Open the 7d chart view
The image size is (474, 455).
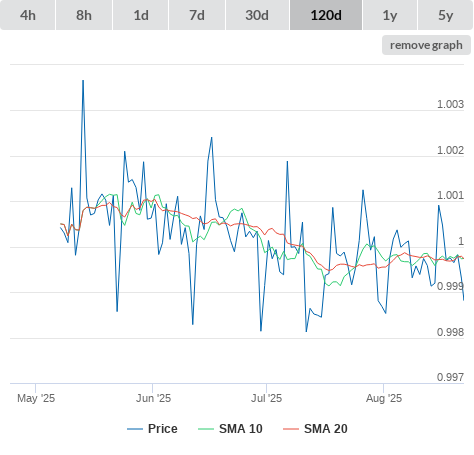click(197, 15)
